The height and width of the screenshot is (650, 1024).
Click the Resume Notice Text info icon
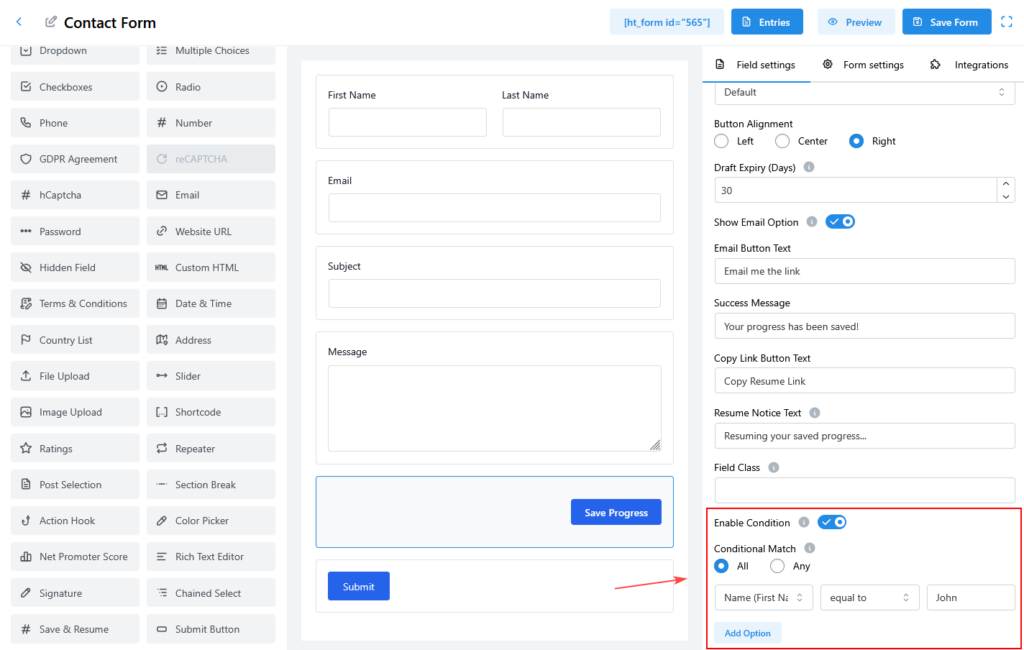point(815,413)
